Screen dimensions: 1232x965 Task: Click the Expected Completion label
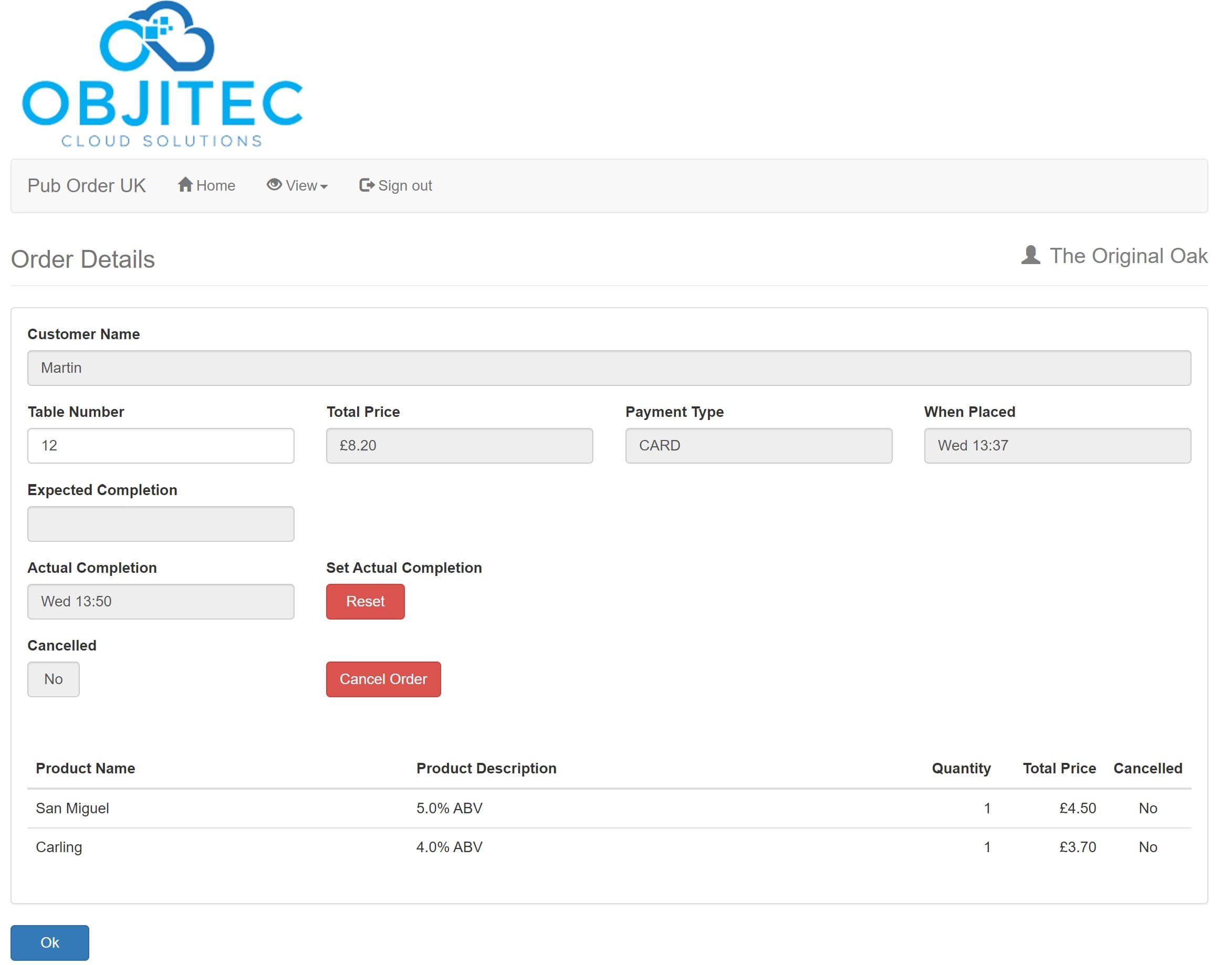pos(103,491)
